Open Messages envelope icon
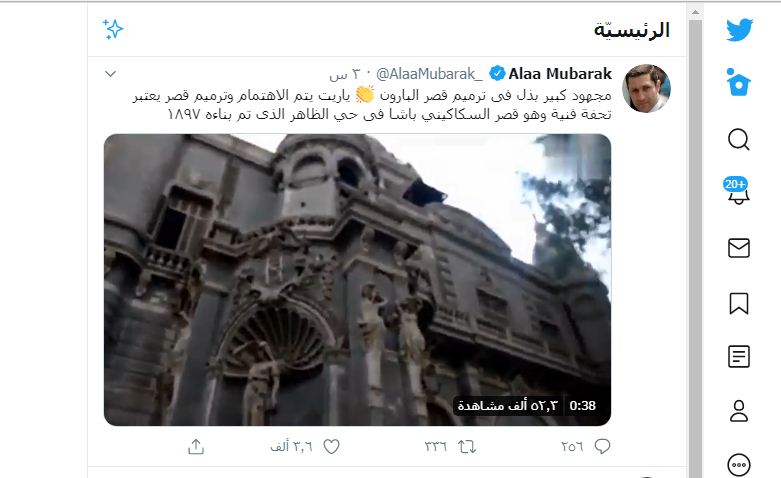Image resolution: width=781 pixels, height=478 pixels. point(739,248)
